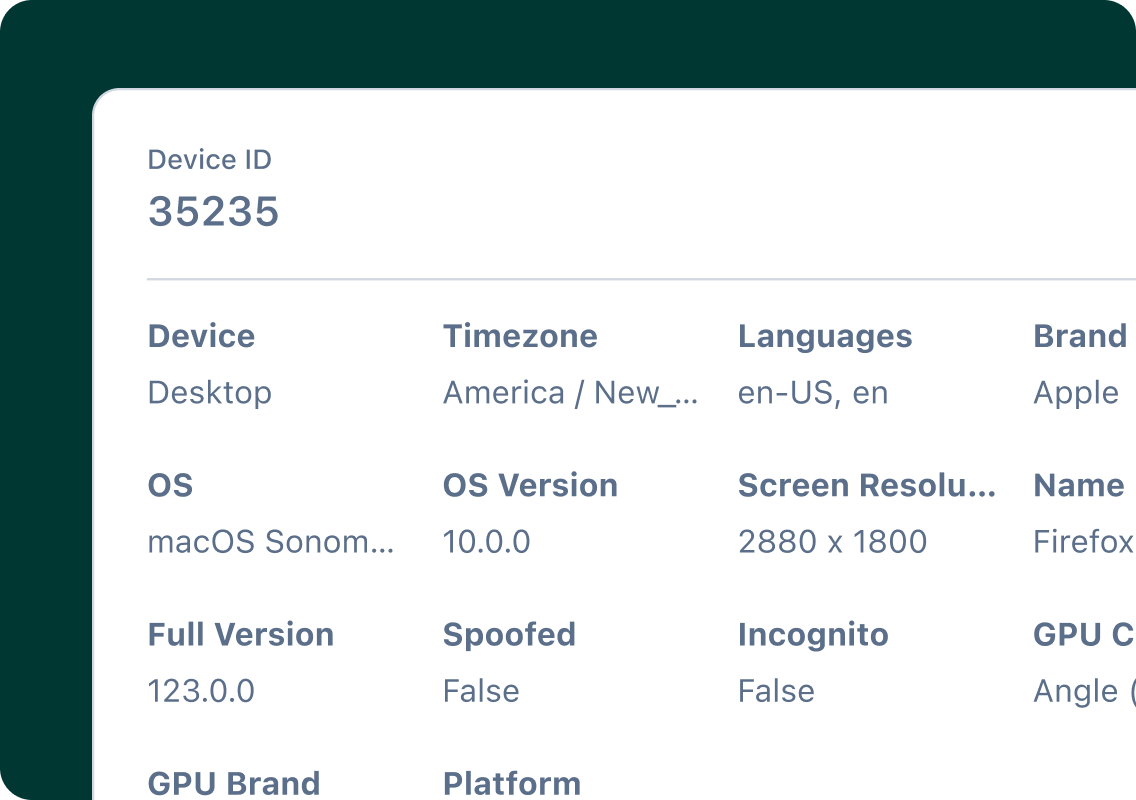Click the OS Version heading
The width and height of the screenshot is (1136, 800).
coord(530,485)
